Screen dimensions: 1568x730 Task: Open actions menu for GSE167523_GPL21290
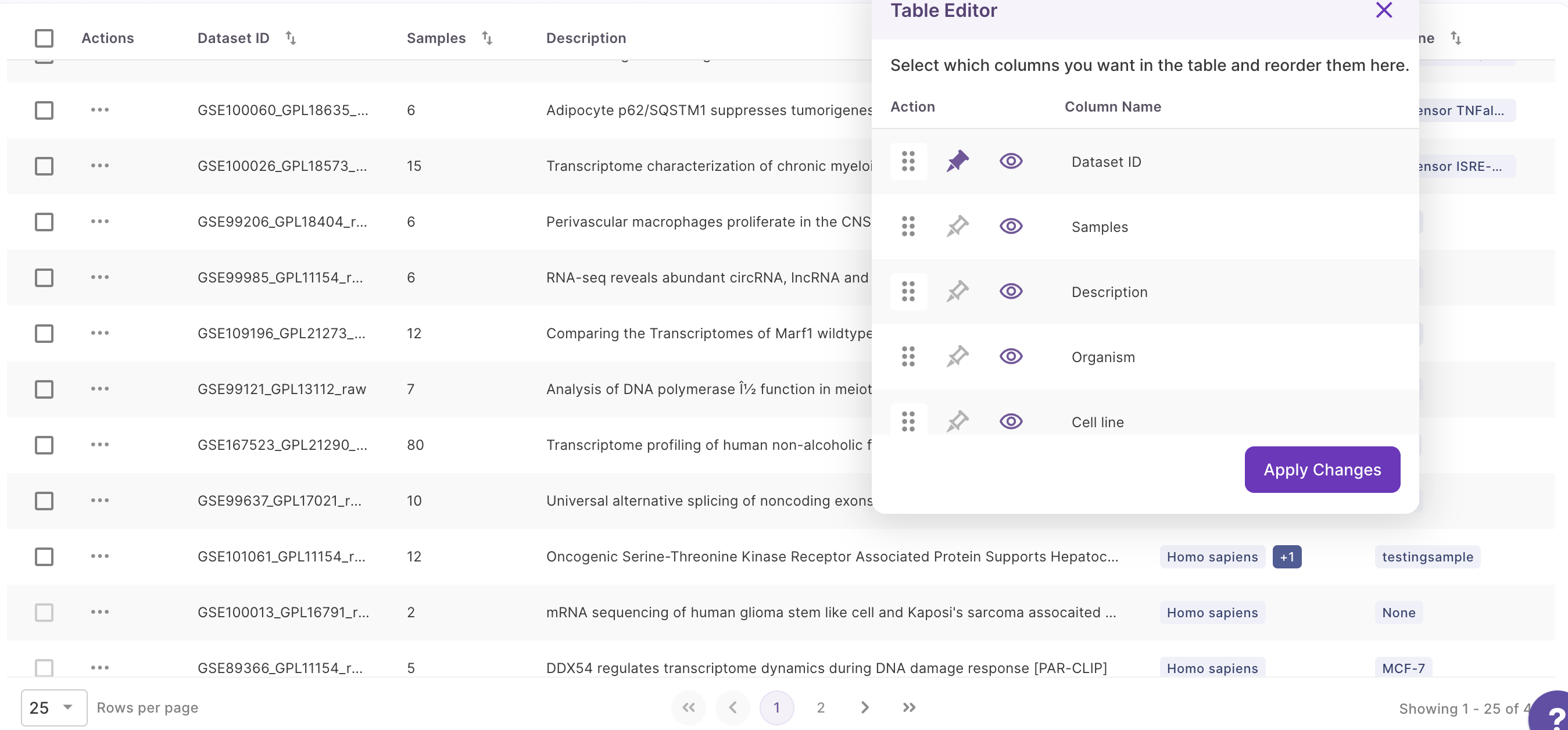click(x=100, y=445)
